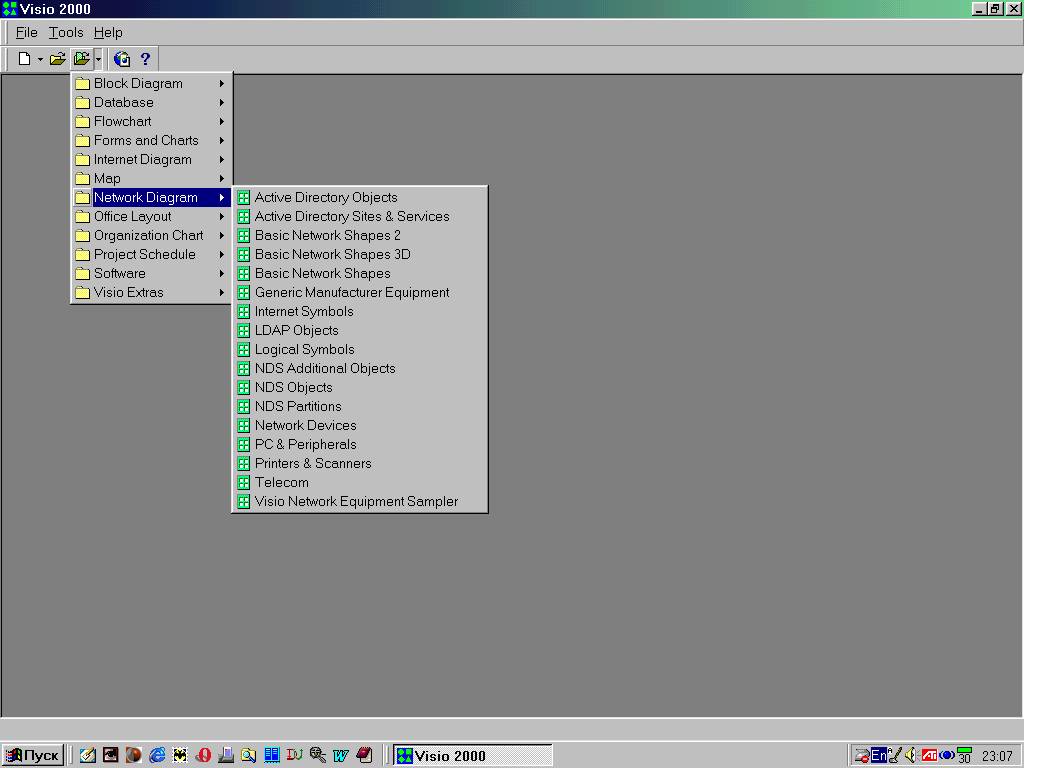Click Visio 2000 taskbar button
1055x768 pixels.
point(473,755)
